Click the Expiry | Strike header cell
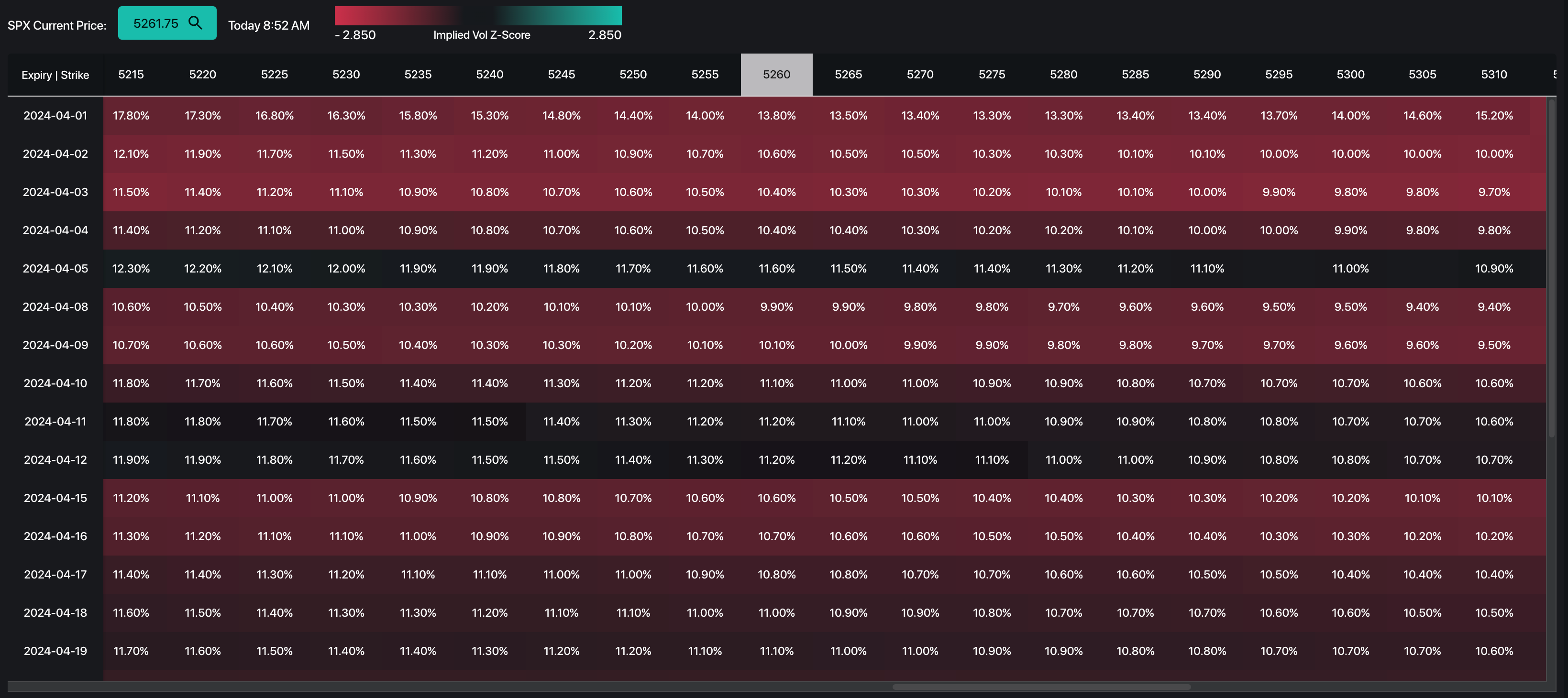 click(55, 75)
